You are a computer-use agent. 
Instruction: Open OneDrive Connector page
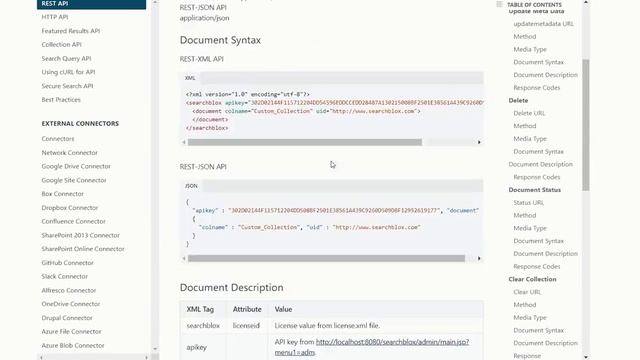coord(71,304)
